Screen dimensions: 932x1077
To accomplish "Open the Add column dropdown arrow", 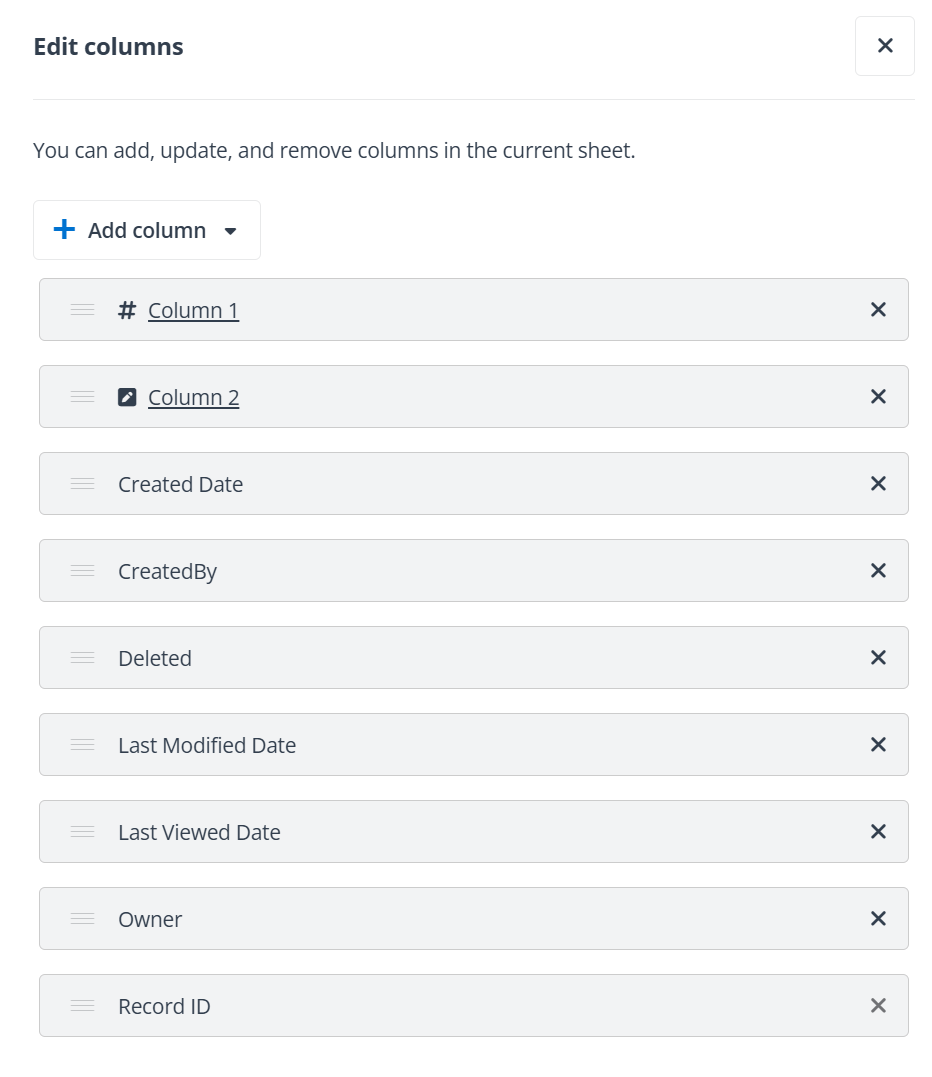I will coord(230,230).
